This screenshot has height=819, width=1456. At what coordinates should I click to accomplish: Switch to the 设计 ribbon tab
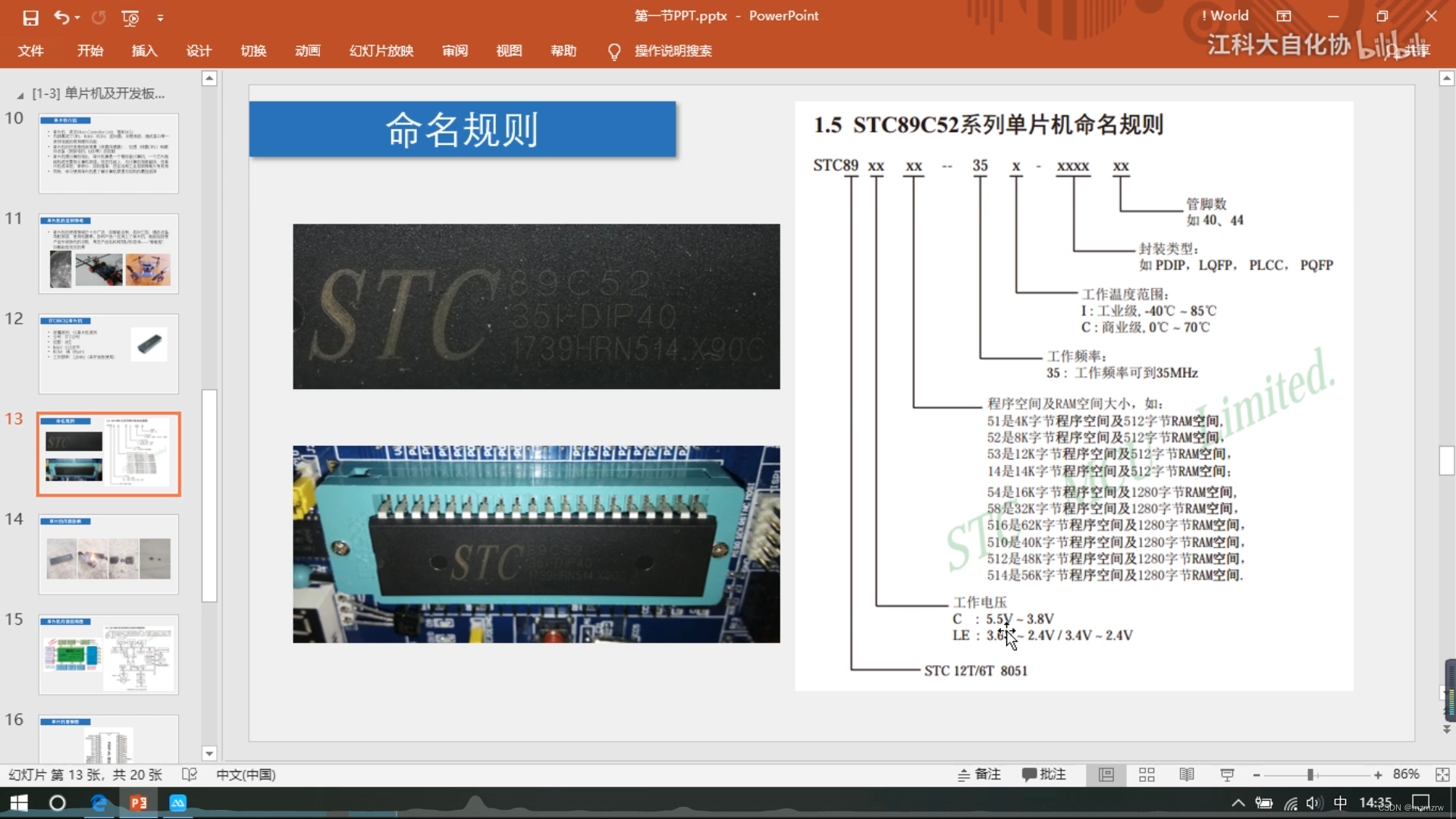pos(199,51)
